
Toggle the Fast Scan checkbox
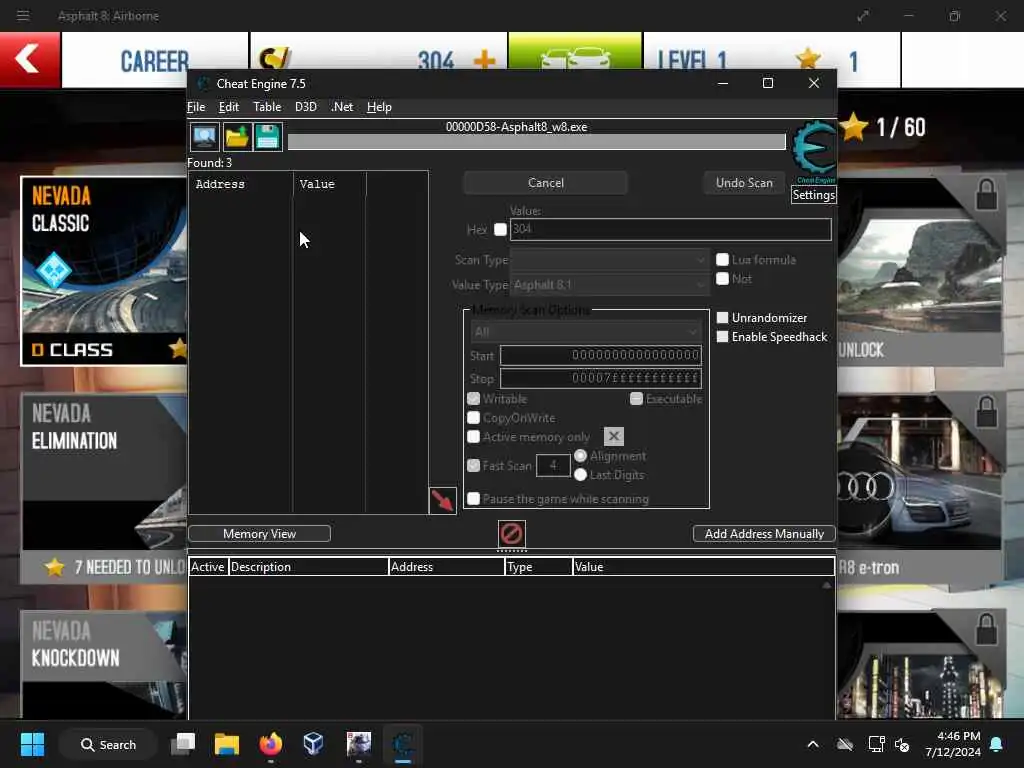473,466
